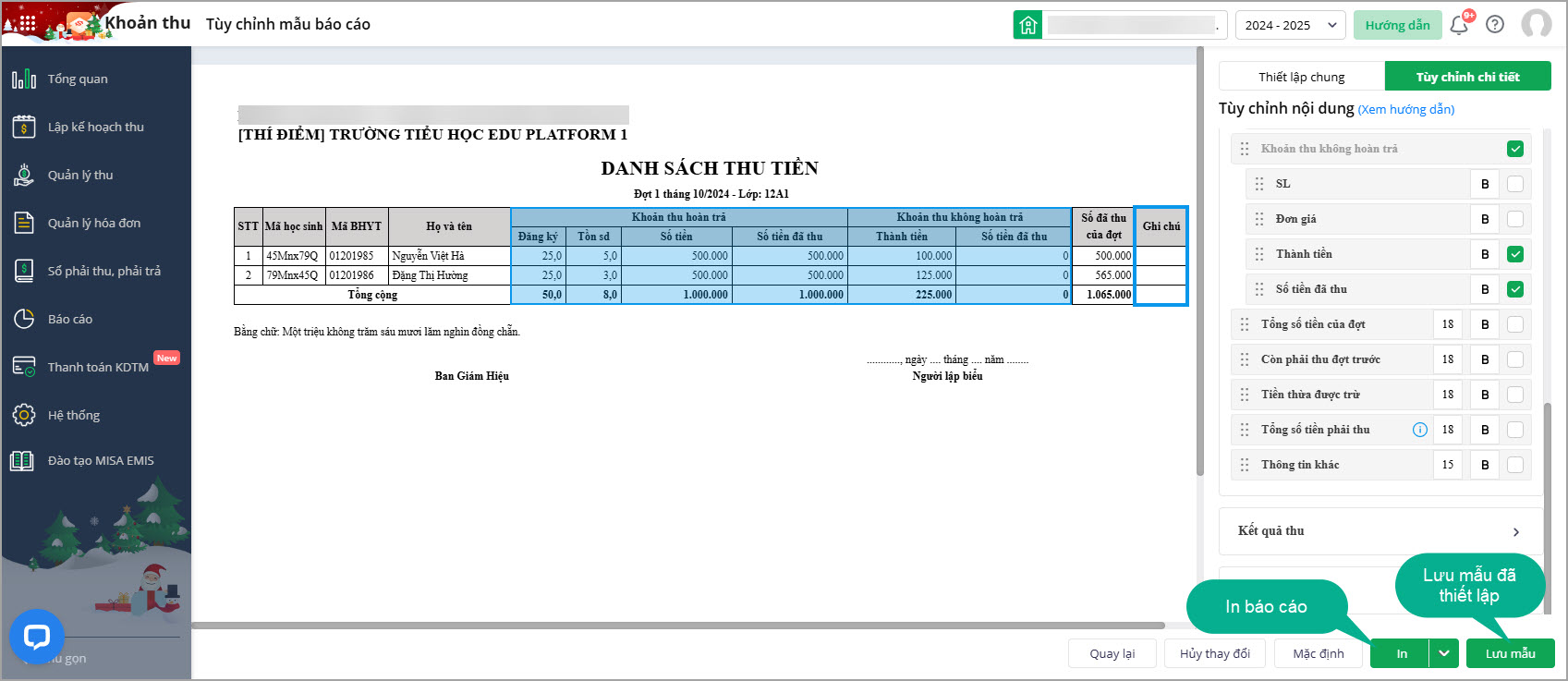Click the Quay lại button
This screenshot has width=1568, height=681.
pyautogui.click(x=1112, y=653)
